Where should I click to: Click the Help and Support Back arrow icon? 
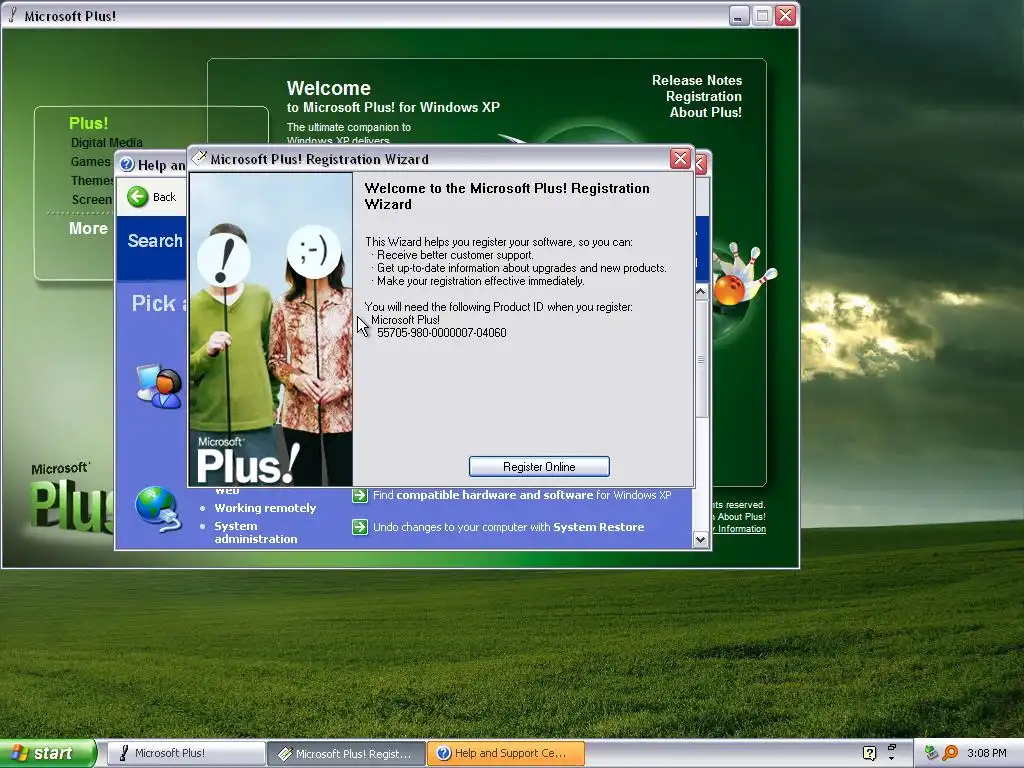[138, 197]
